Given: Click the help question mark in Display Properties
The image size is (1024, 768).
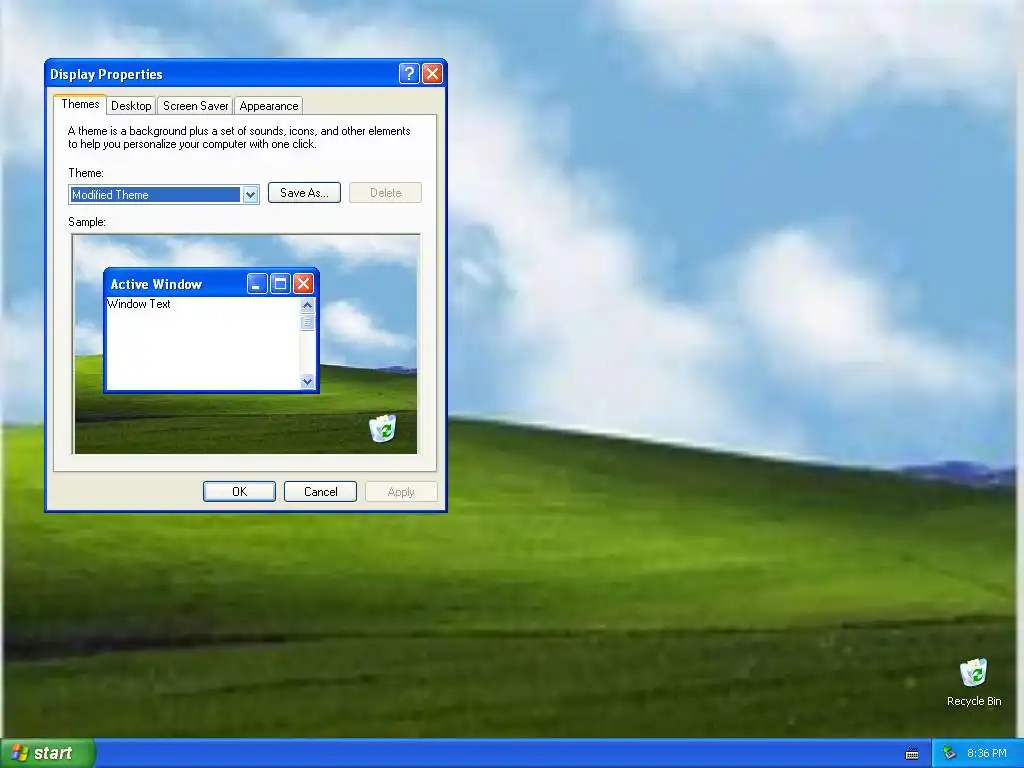Looking at the screenshot, I should (409, 74).
